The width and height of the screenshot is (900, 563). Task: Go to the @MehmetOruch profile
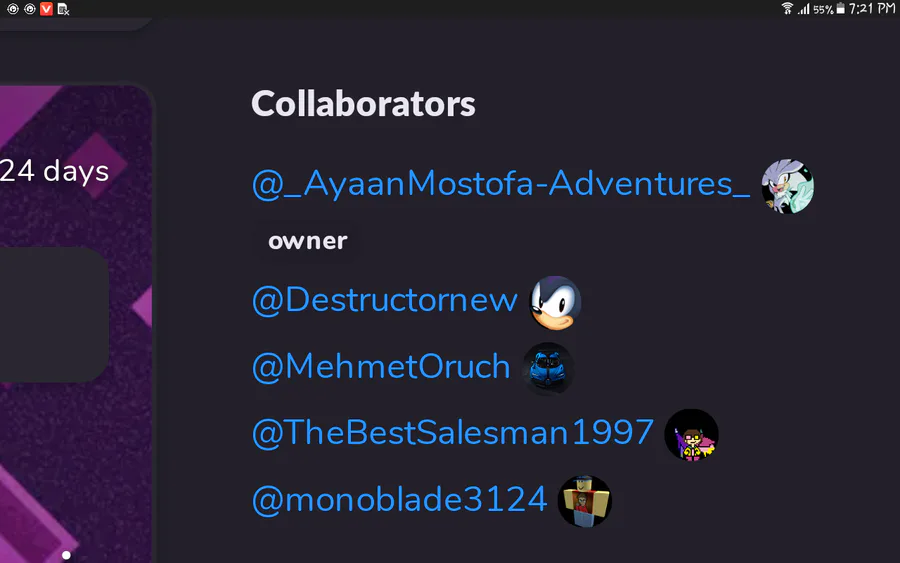381,366
